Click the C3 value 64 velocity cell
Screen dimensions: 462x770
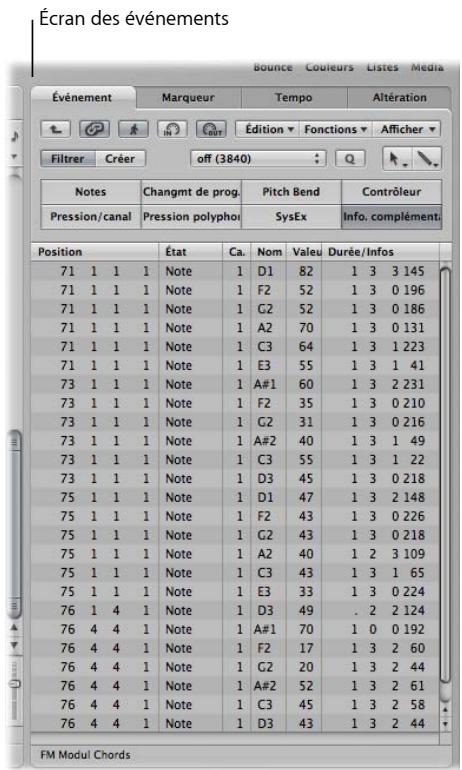click(x=306, y=347)
